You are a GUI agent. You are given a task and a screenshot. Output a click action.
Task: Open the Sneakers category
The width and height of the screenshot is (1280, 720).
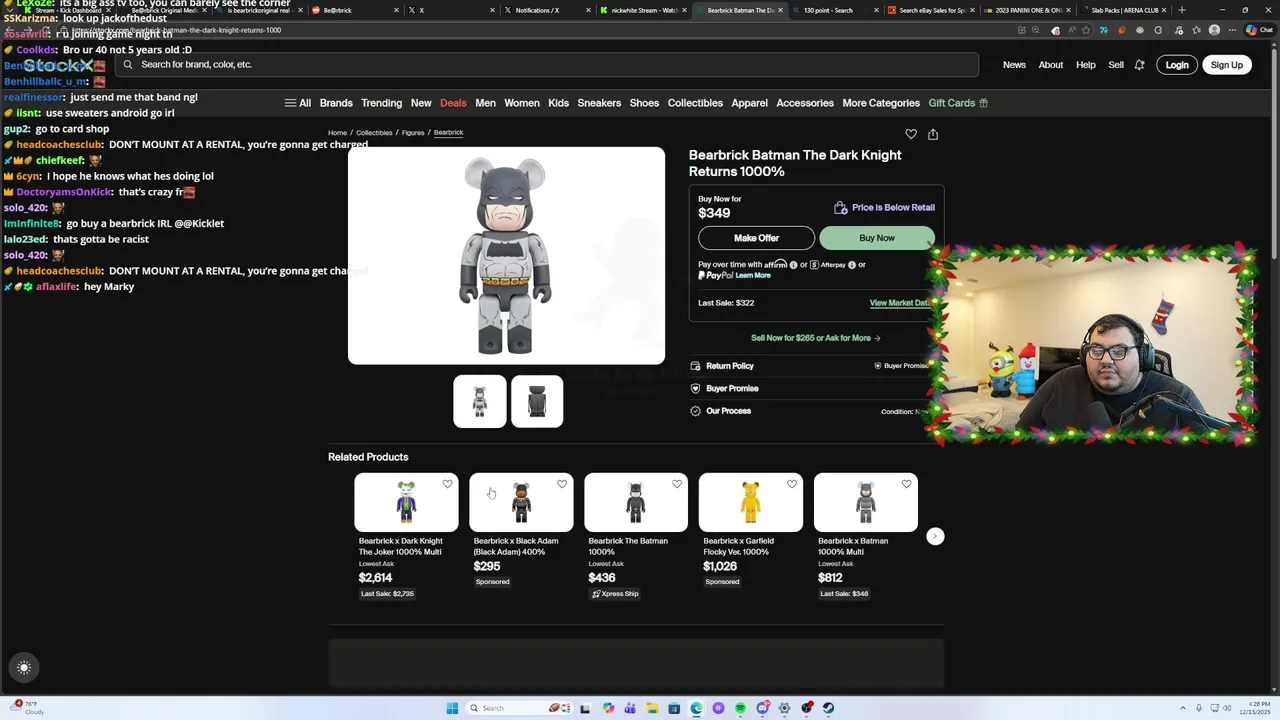click(x=599, y=103)
